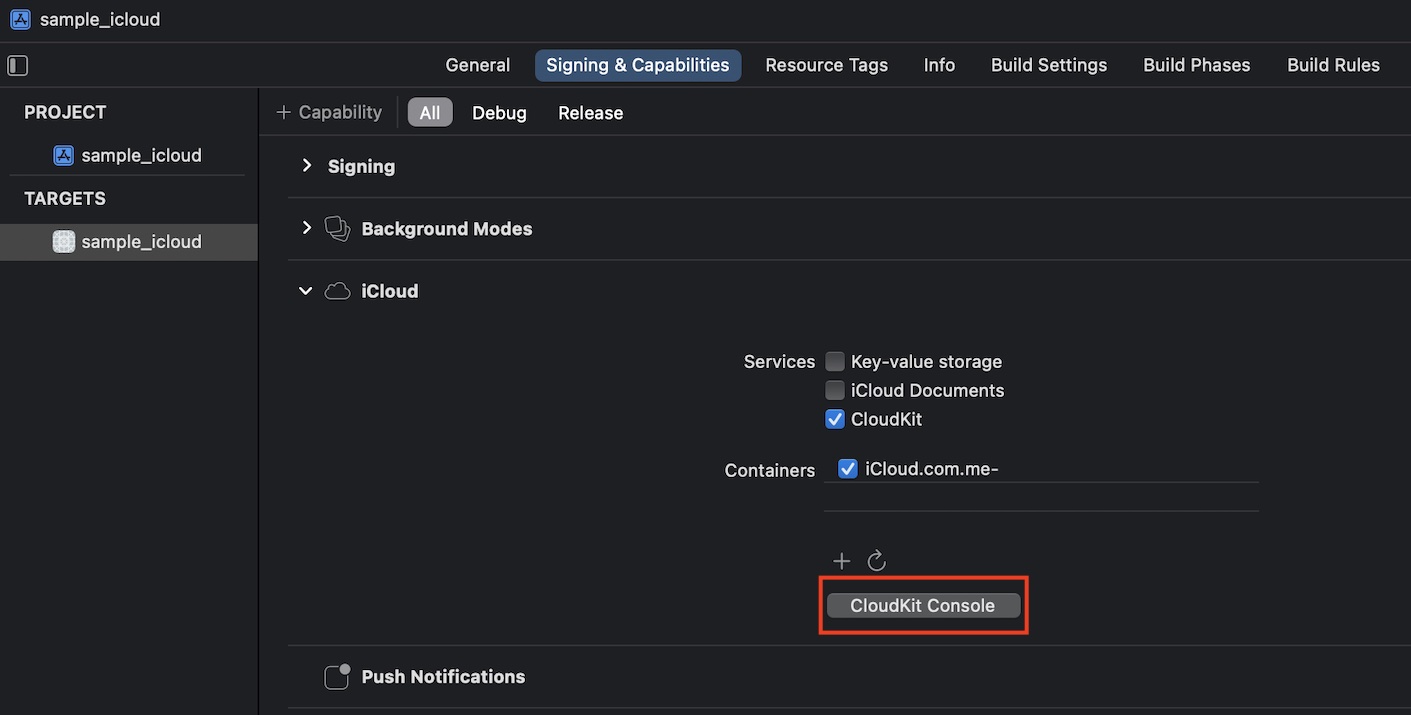Enable Key-value storage service

(x=835, y=362)
